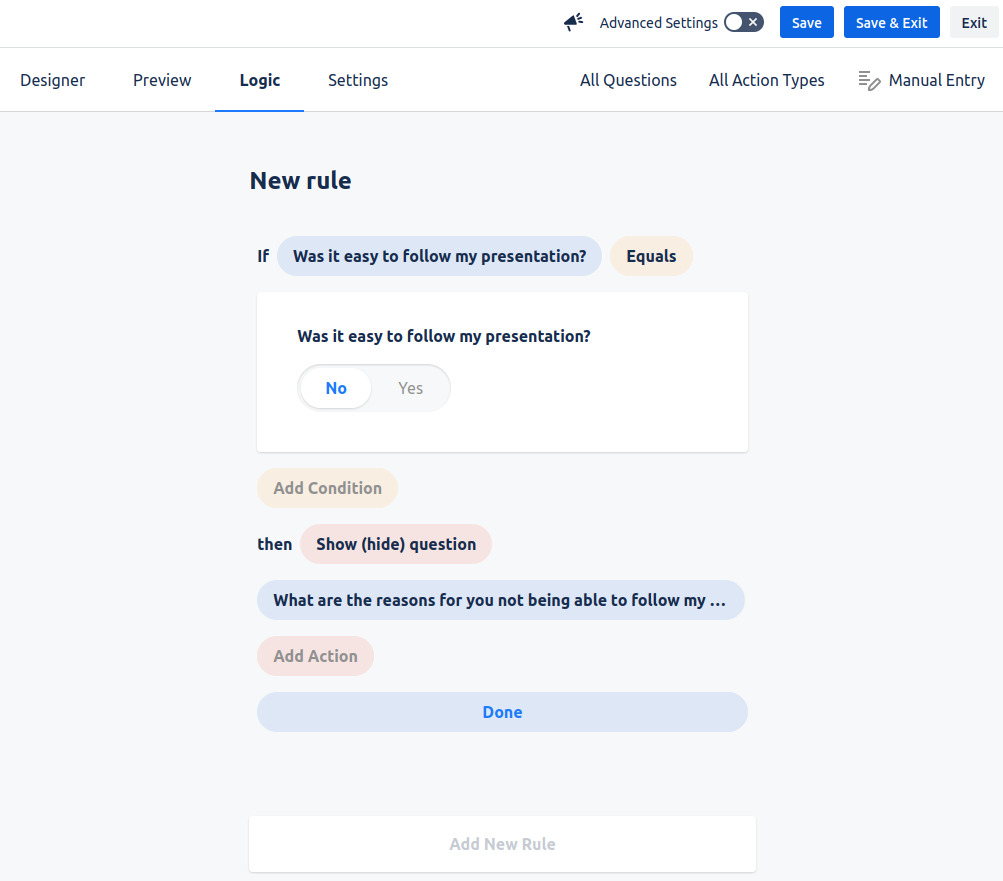Switch to the Designer tab
Viewport: 1003px width, 881px height.
pos(53,80)
